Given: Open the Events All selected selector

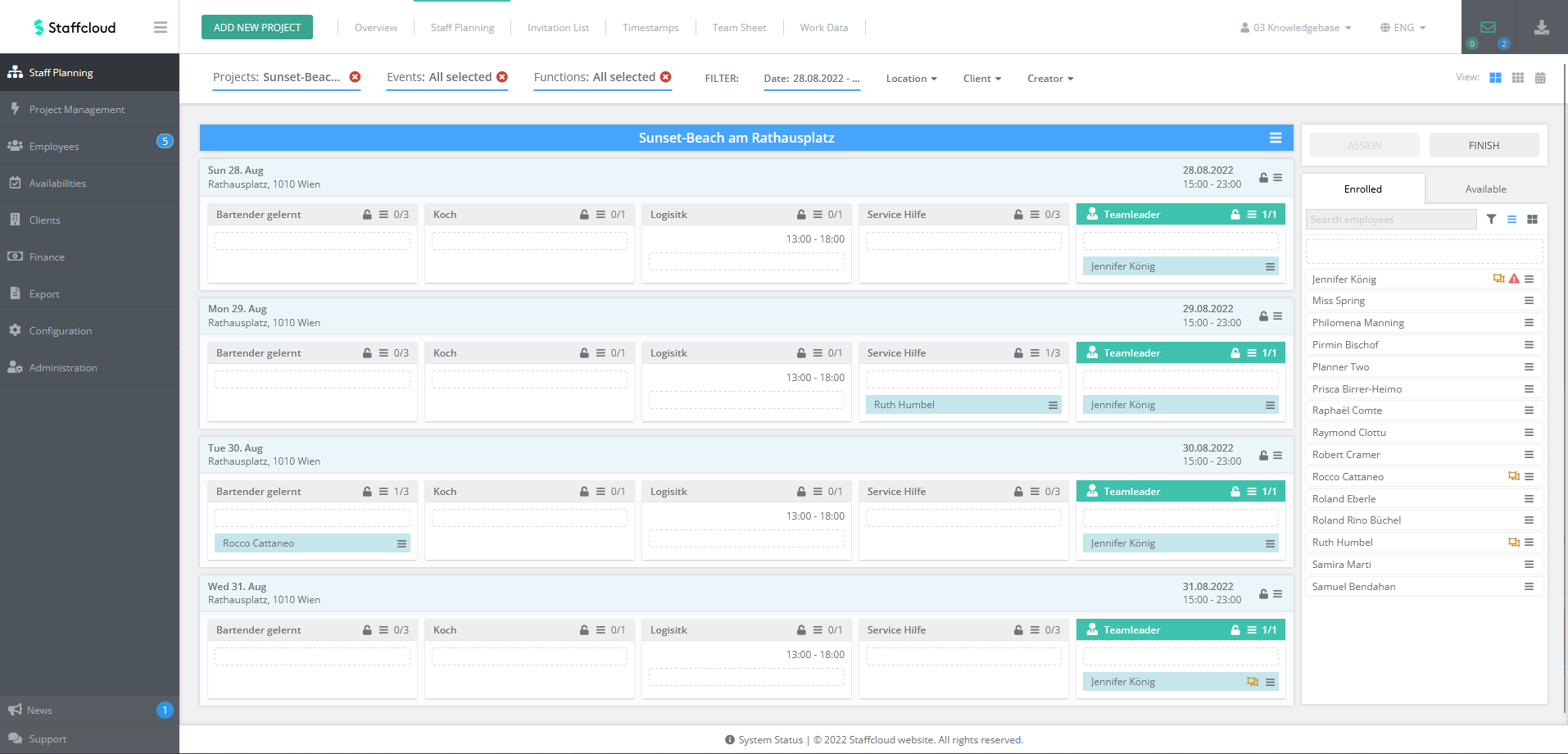Looking at the screenshot, I should (439, 77).
